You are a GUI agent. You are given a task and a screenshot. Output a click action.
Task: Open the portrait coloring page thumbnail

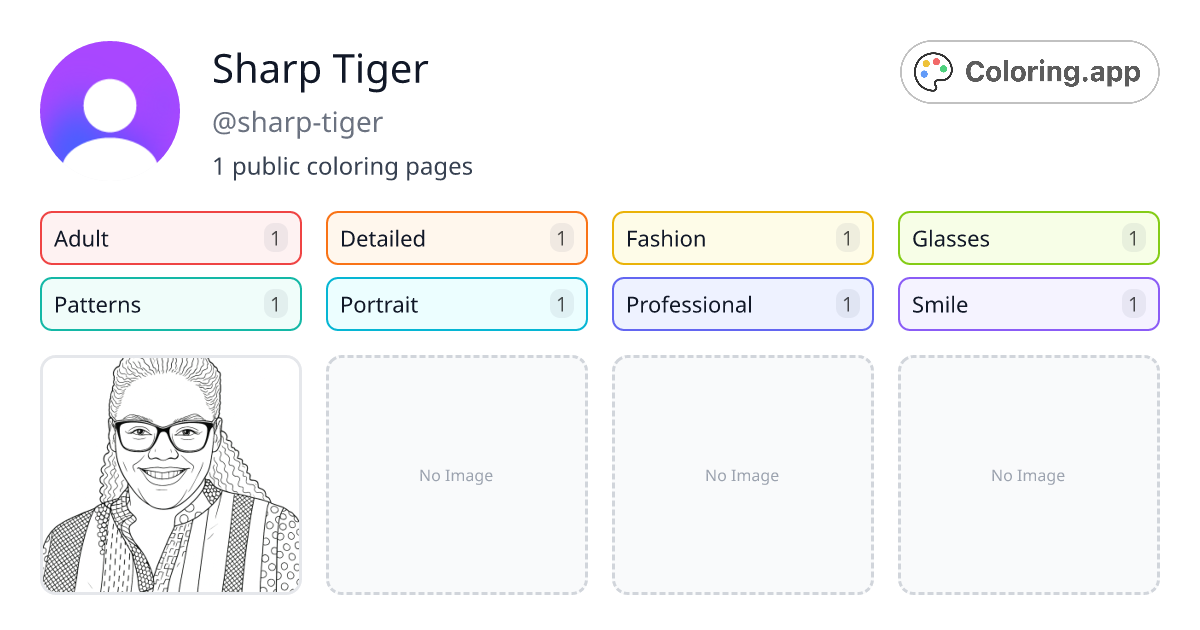point(171,475)
